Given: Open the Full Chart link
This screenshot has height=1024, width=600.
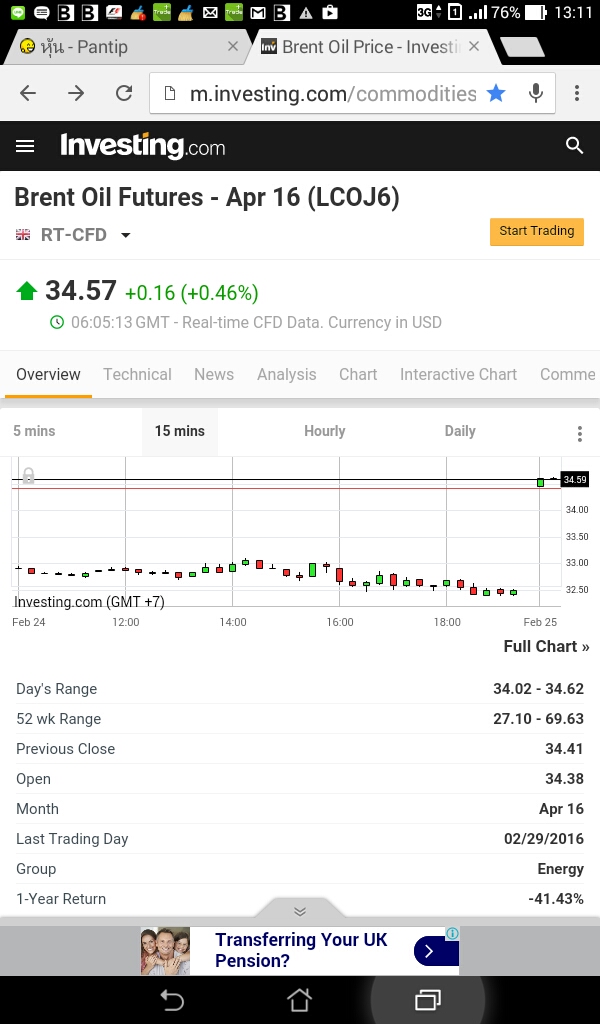Looking at the screenshot, I should pos(546,647).
